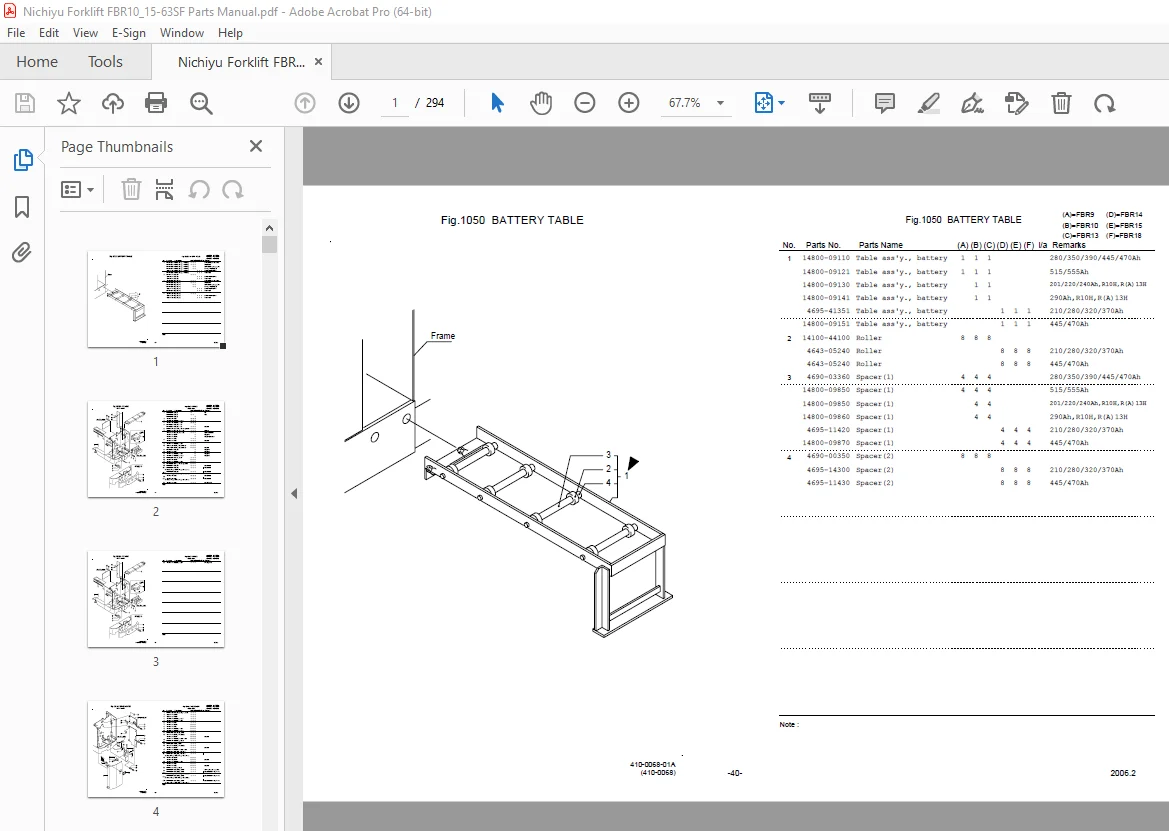Open the View menu
Screen dimensions: 1169x831
(85, 33)
